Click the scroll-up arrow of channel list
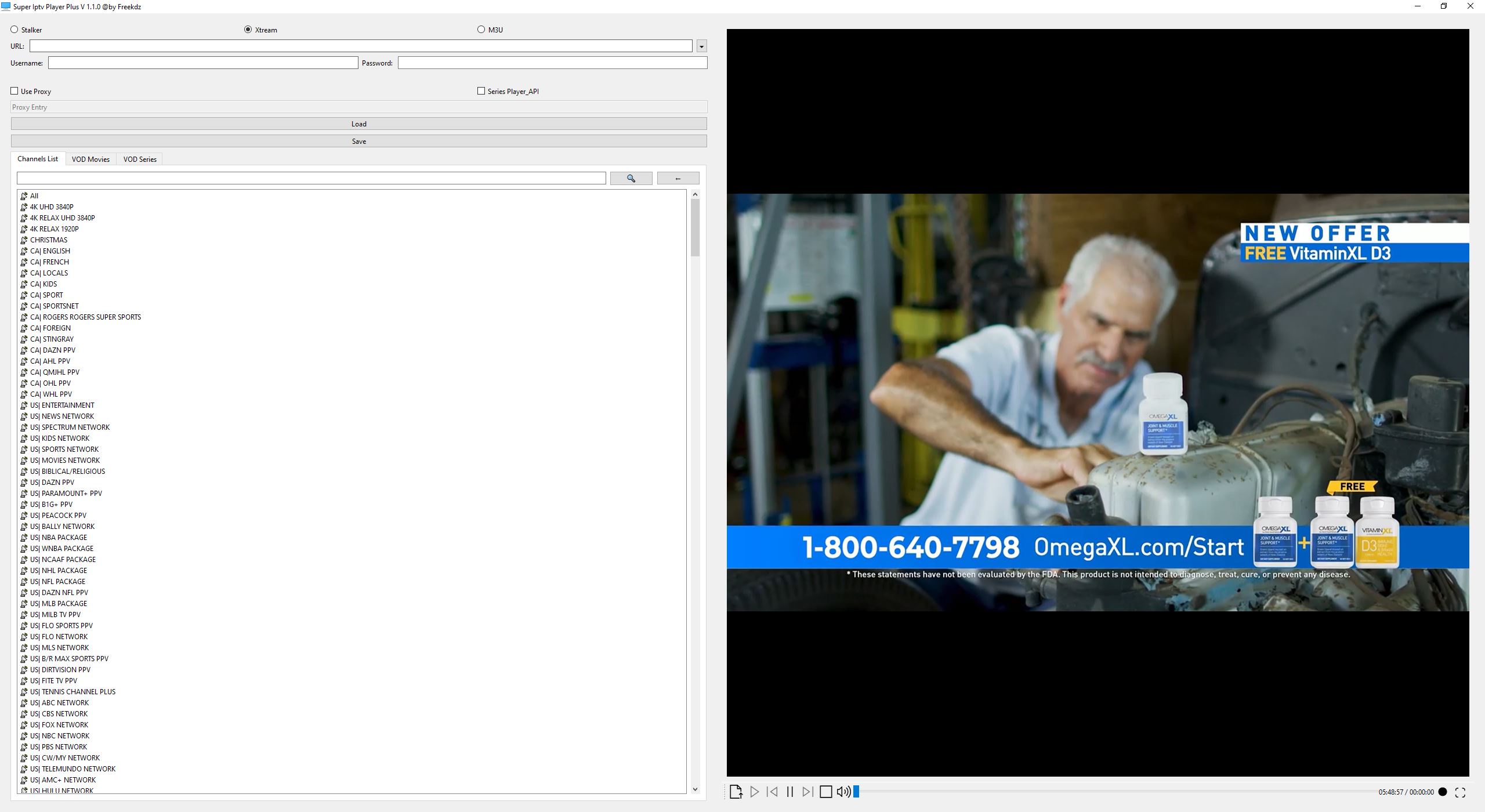This screenshot has height=812, width=1485. 695,195
